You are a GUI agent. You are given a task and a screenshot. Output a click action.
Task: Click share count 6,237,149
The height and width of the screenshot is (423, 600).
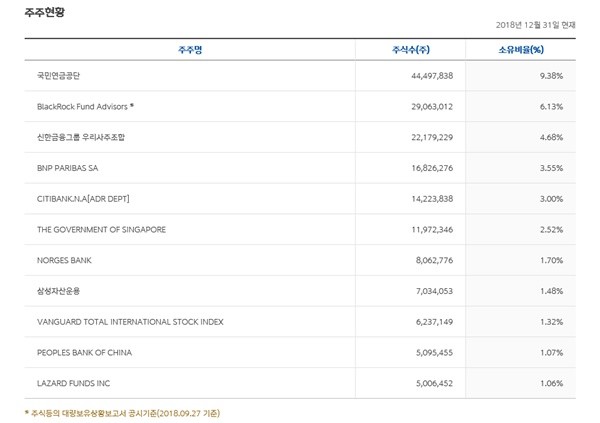(x=434, y=322)
